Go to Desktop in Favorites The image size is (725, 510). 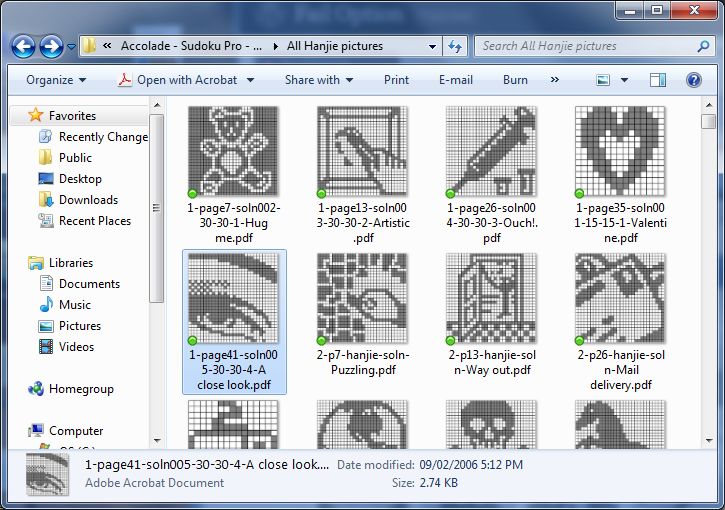coord(80,179)
